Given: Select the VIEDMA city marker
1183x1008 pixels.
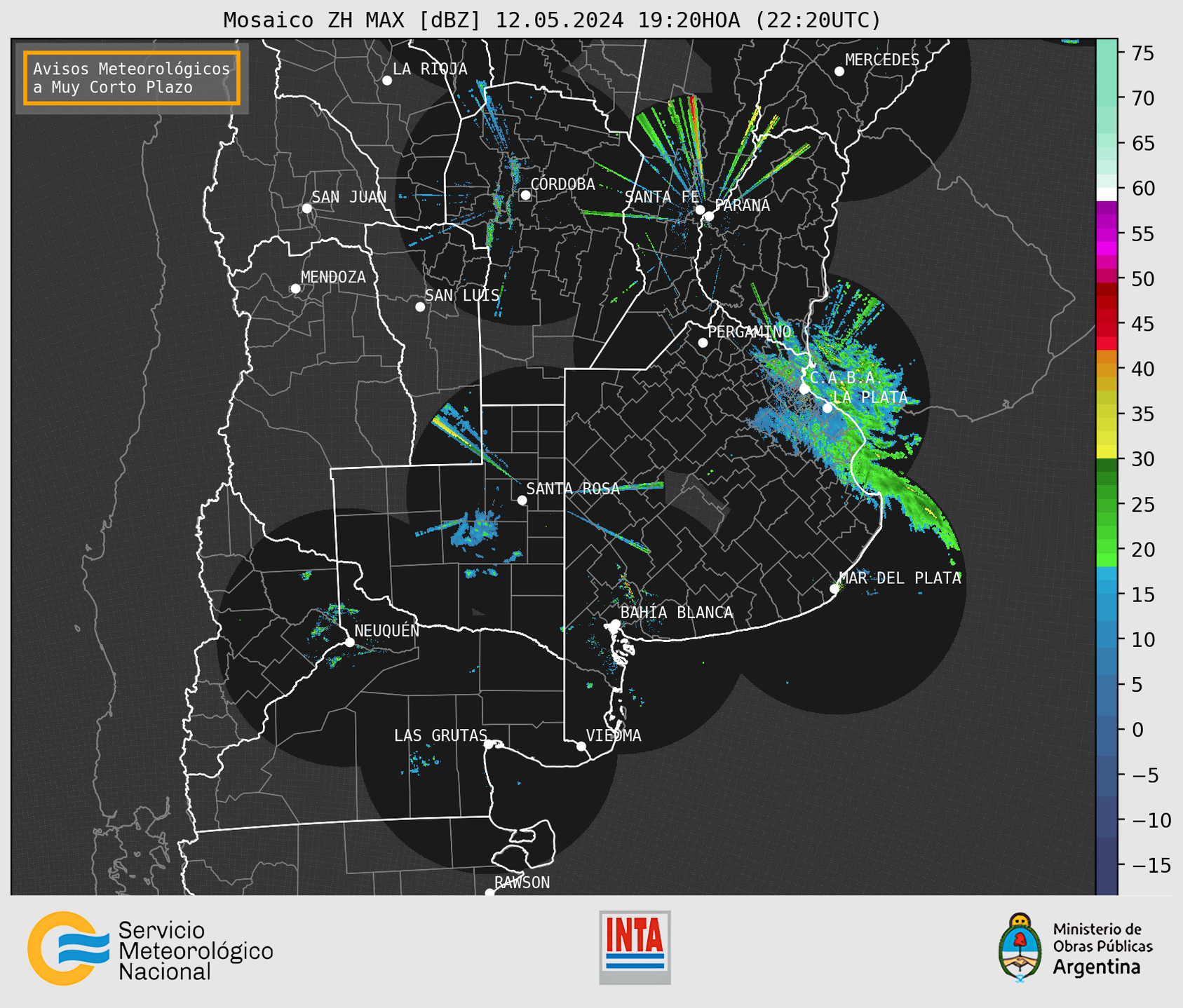Looking at the screenshot, I should coord(581,747).
